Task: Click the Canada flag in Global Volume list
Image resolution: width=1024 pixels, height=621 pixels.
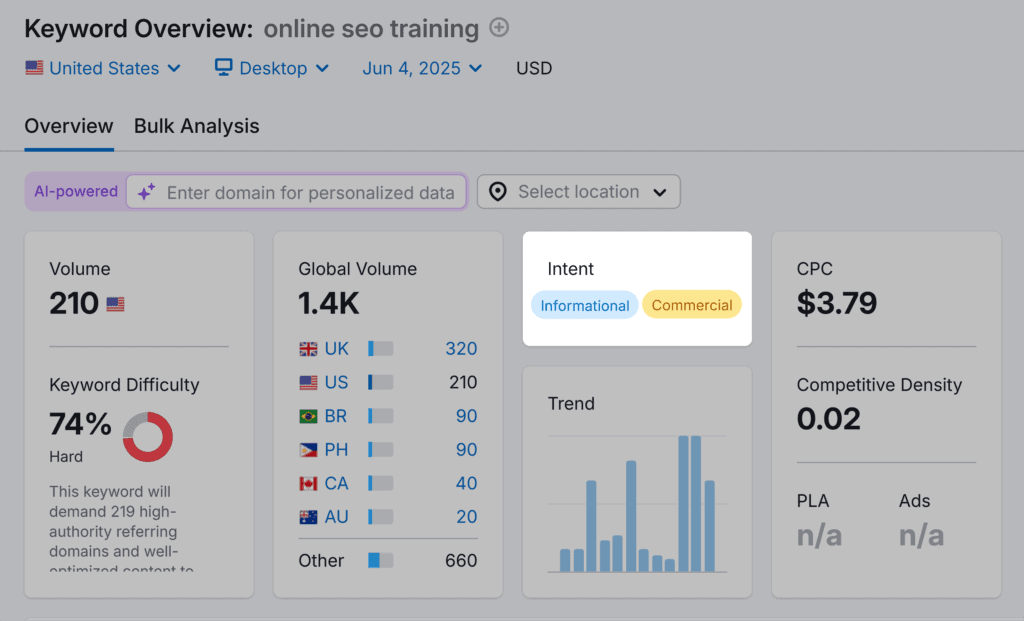Action: 307,483
